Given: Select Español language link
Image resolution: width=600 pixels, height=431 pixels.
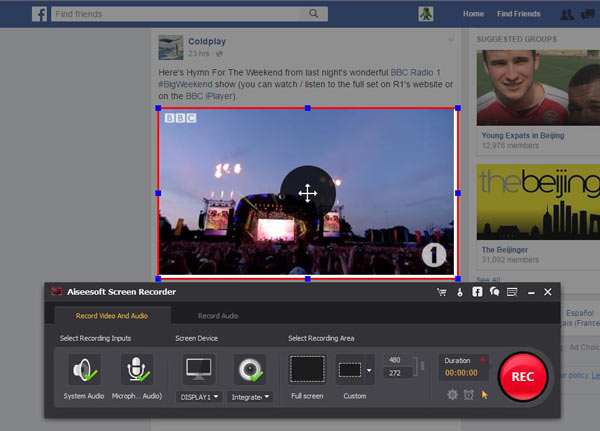Looking at the screenshot, I should (580, 313).
